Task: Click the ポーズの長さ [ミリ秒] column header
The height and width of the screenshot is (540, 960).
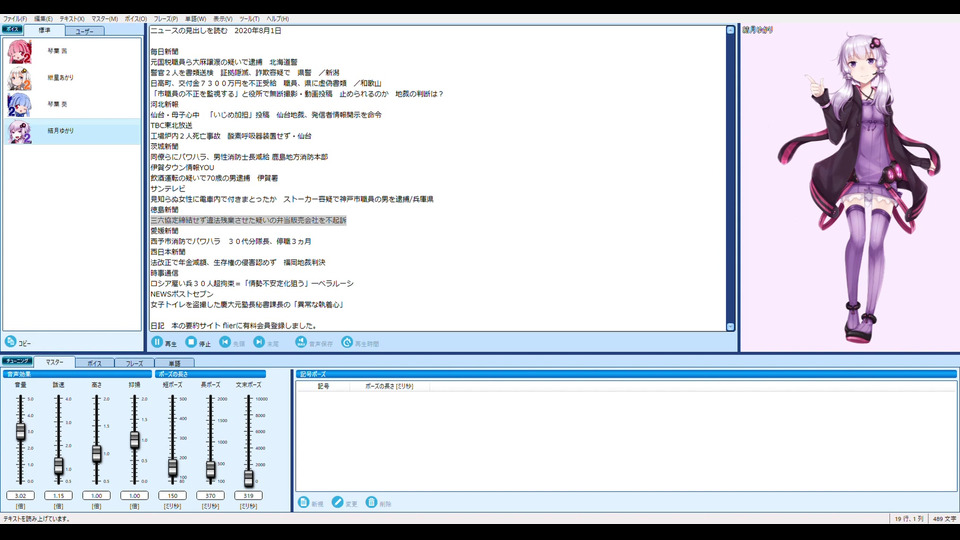Action: coord(389,386)
